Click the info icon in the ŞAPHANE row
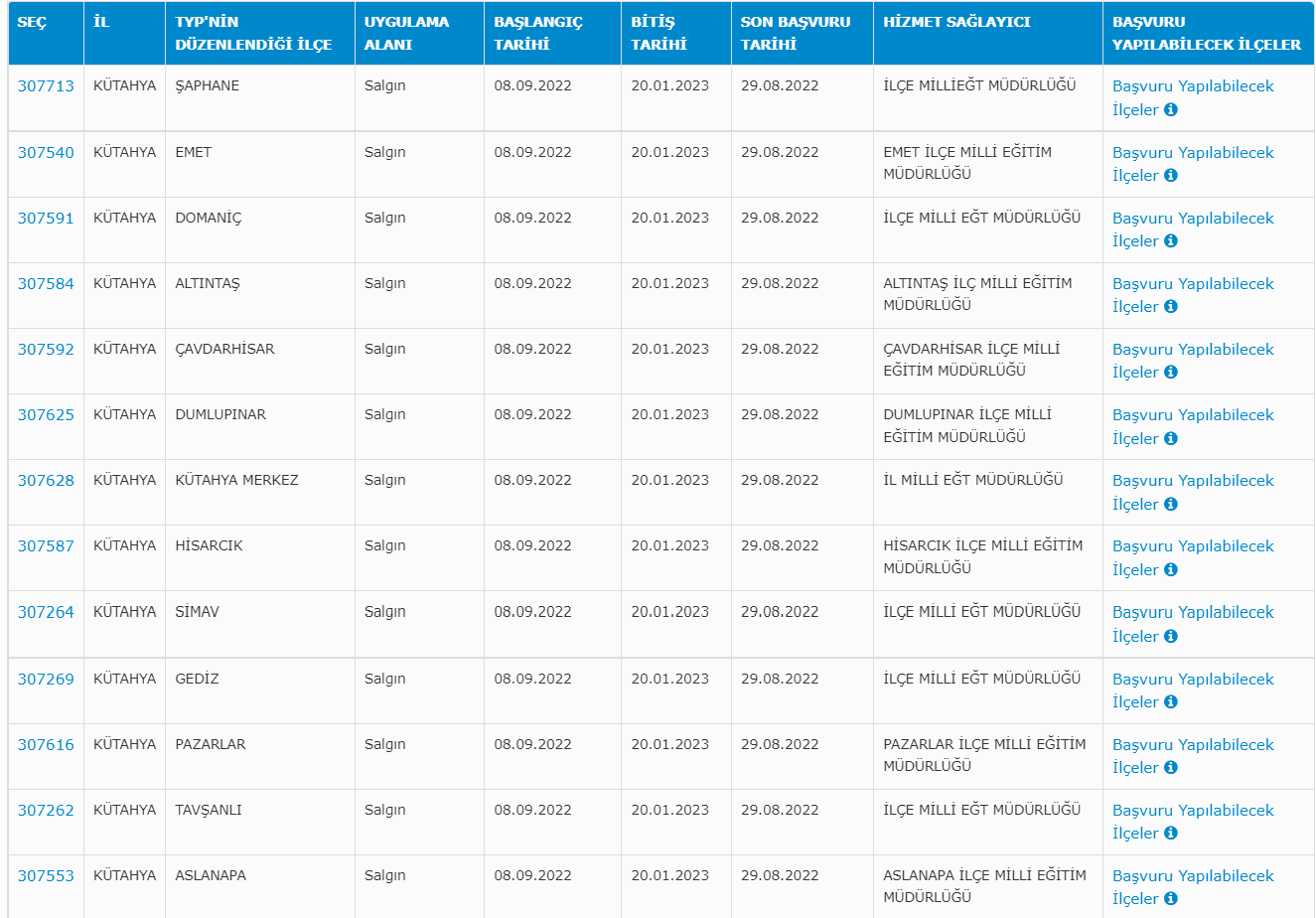 1170,110
